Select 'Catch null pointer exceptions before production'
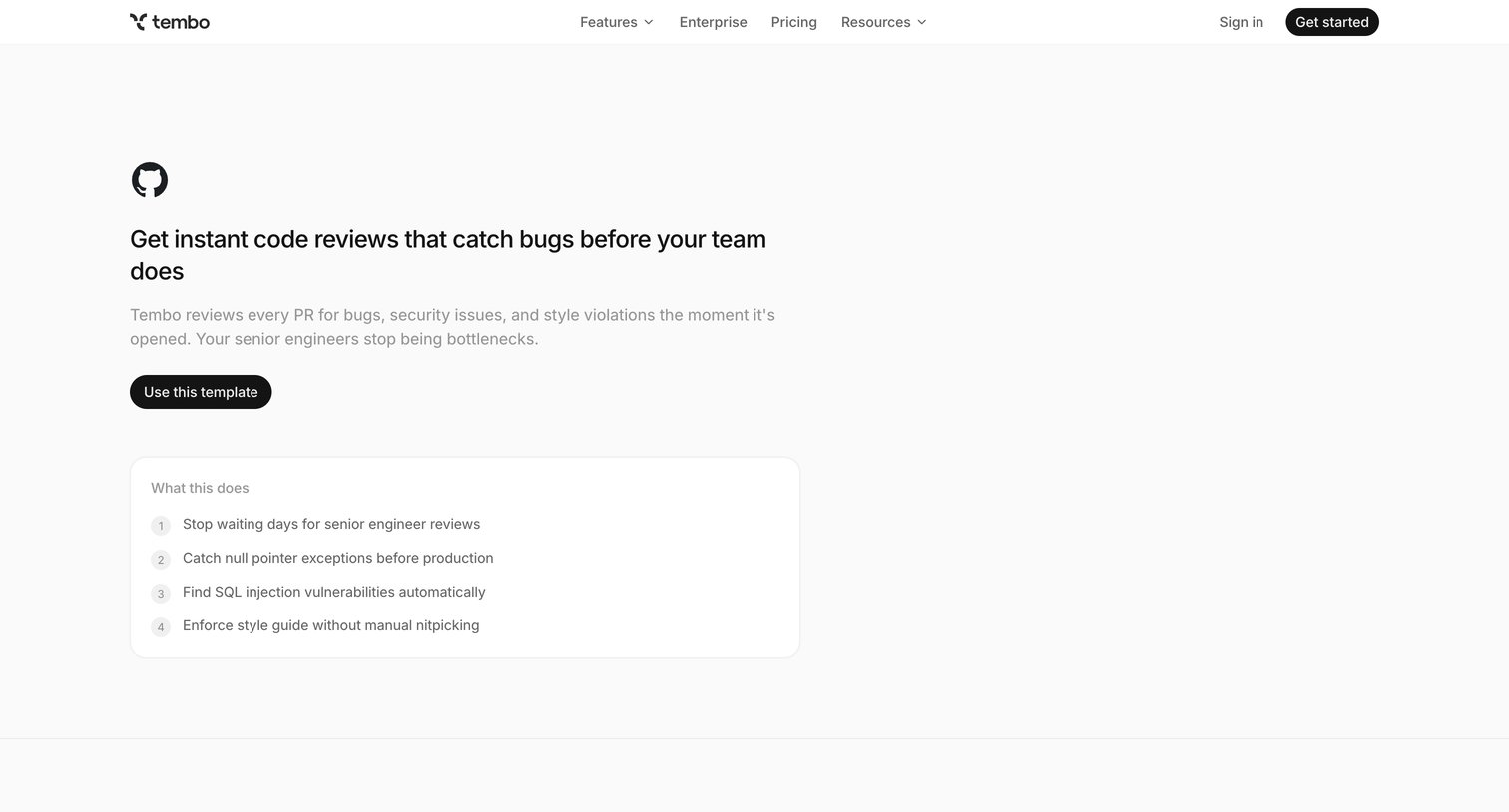The height and width of the screenshot is (812, 1509). [x=338, y=558]
